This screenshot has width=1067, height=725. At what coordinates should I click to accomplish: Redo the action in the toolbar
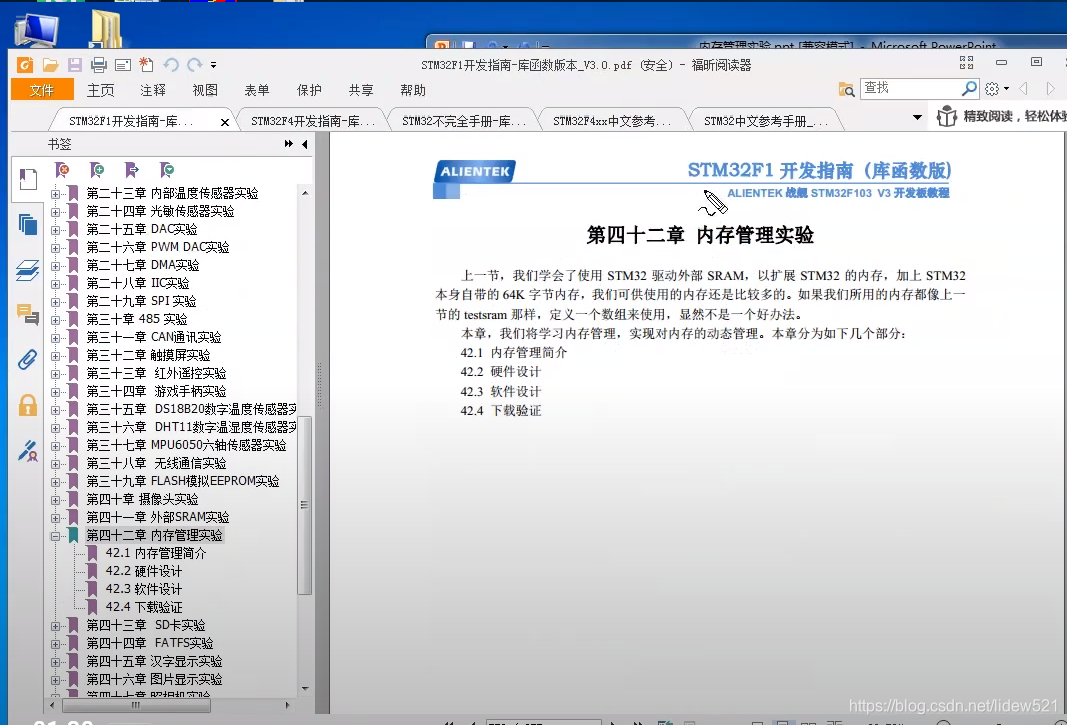195,65
